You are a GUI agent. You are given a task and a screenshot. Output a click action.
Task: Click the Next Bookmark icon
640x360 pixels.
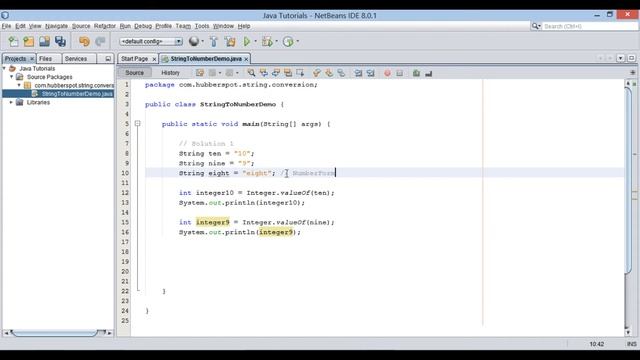pos(329,73)
